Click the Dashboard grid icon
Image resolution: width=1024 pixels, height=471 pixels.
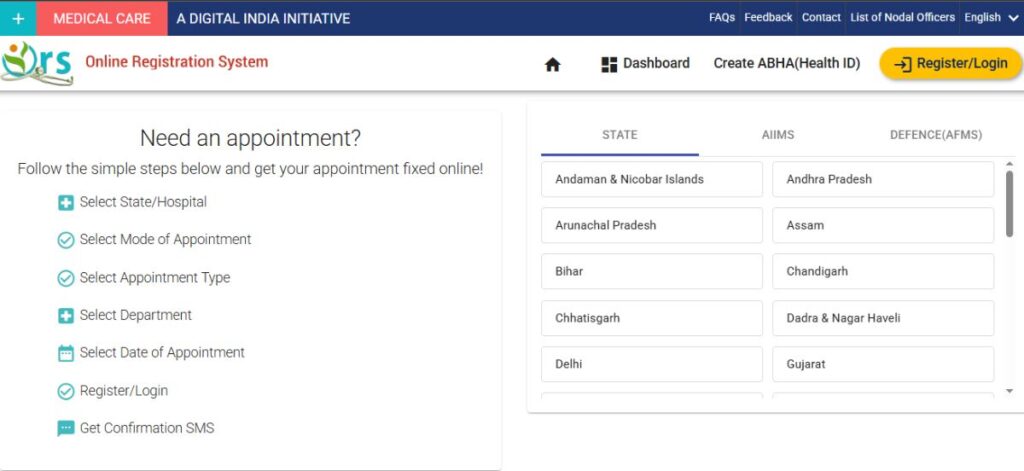pos(609,64)
